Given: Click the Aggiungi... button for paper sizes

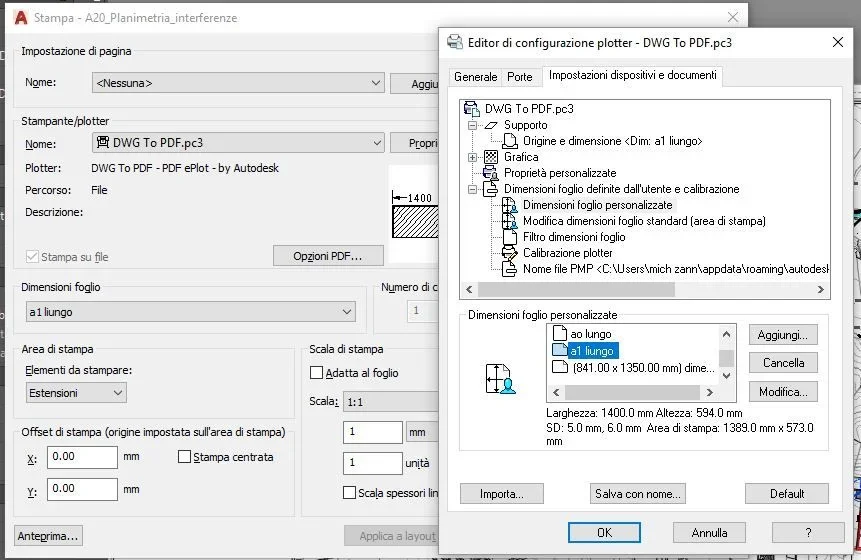Looking at the screenshot, I should (783, 335).
